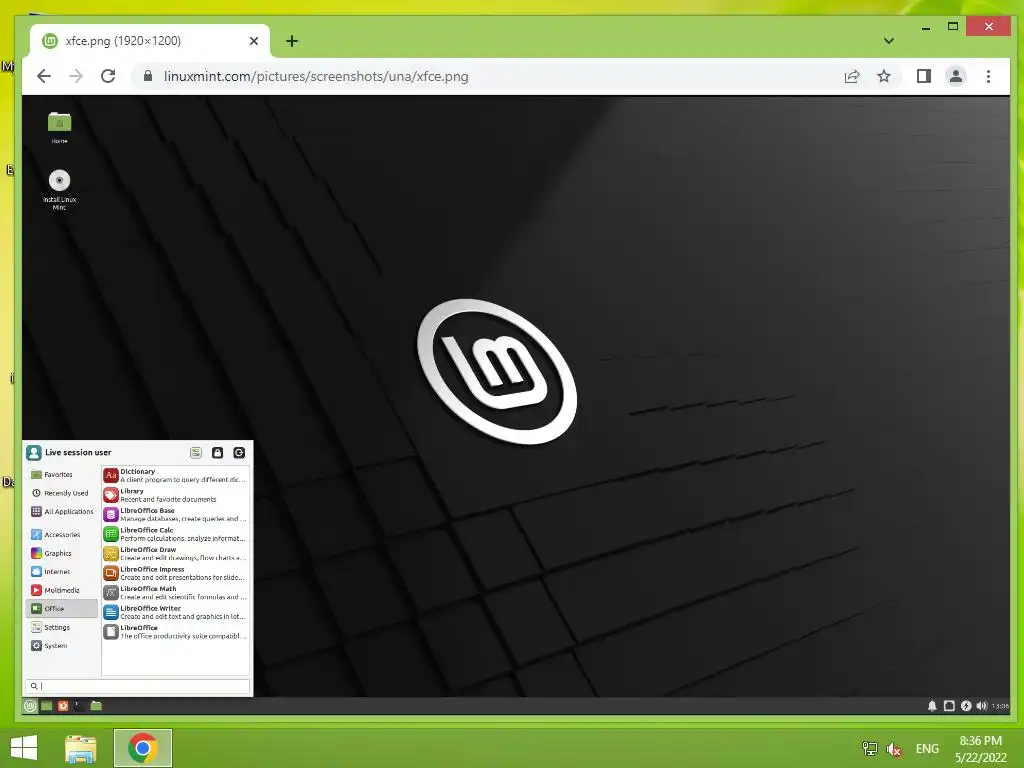Click the Linux Mint menu button in panel
The image size is (1024, 768).
pyautogui.click(x=30, y=705)
